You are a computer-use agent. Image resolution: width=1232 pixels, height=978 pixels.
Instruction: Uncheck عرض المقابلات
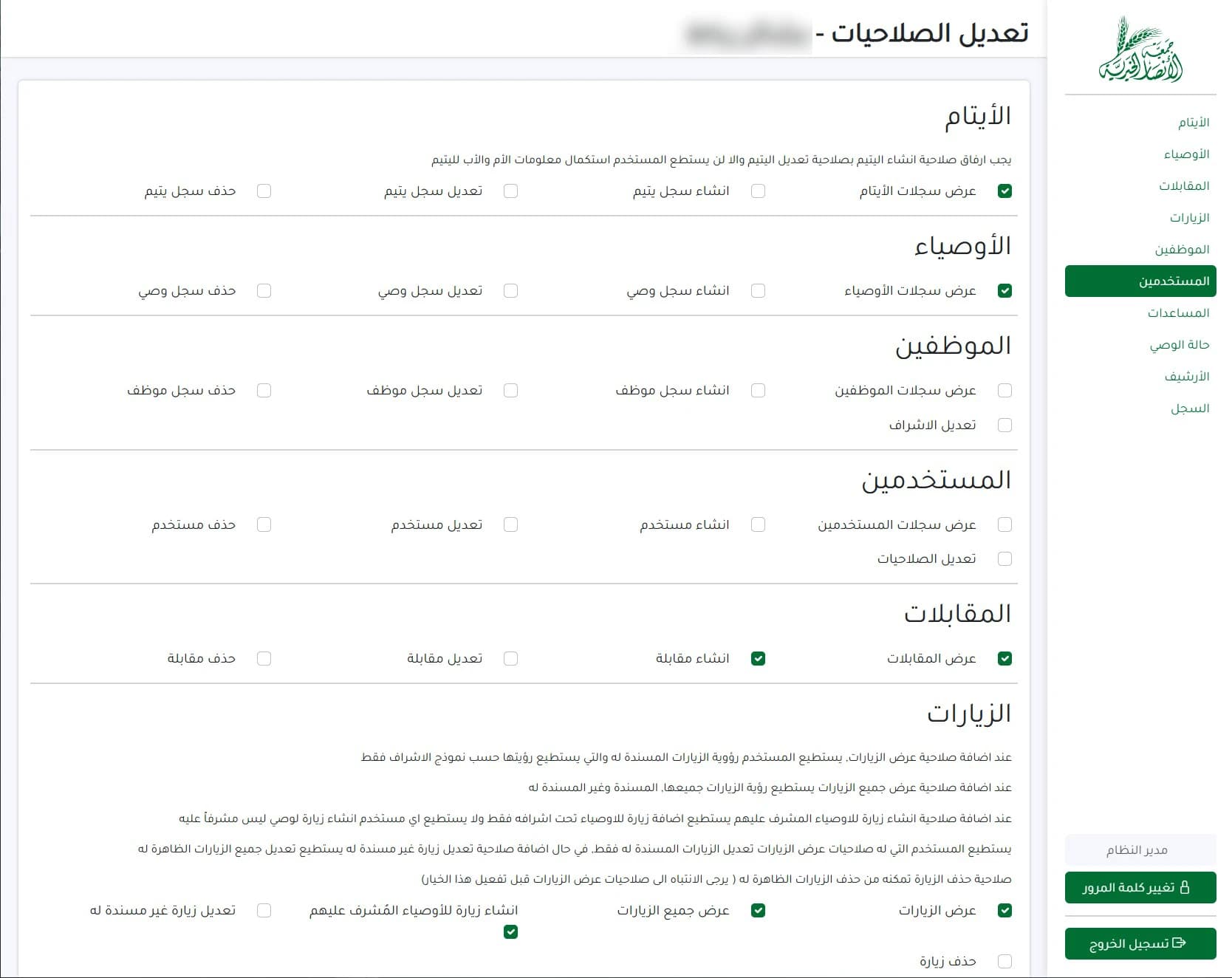coord(1005,659)
